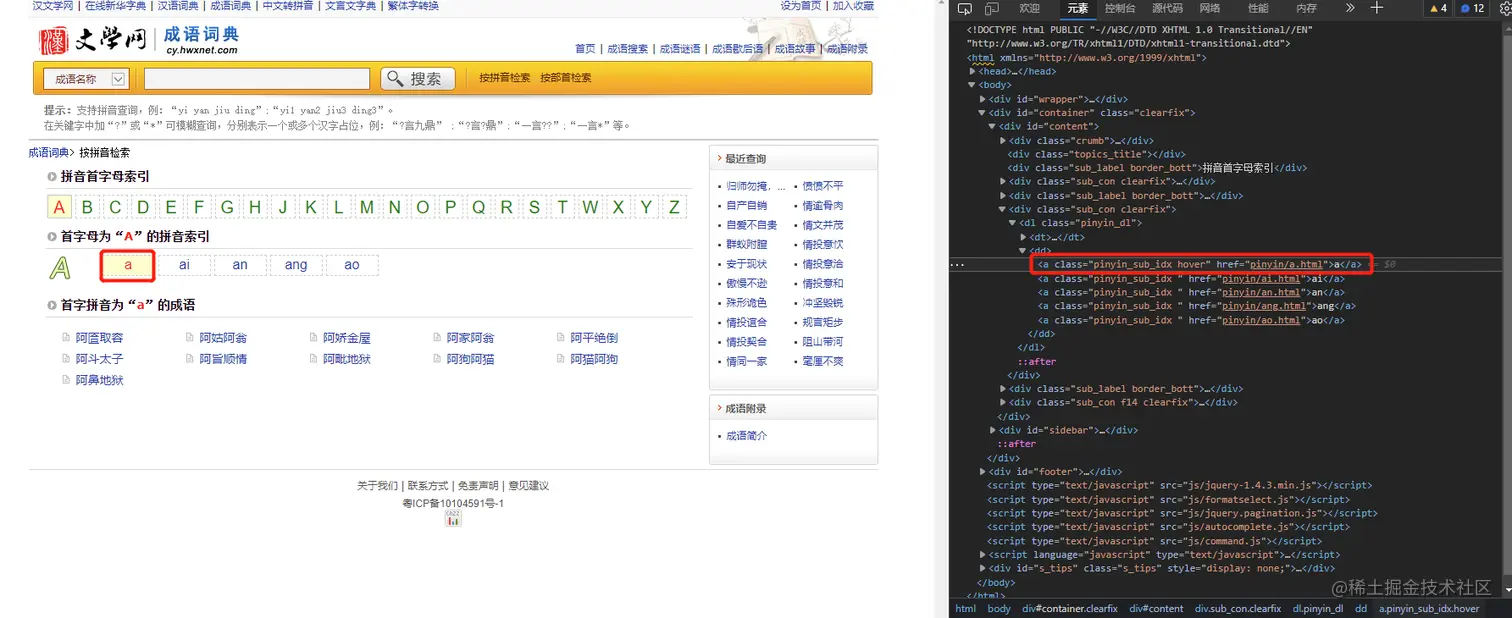Open the site logo 文学网
The height and width of the screenshot is (618, 1512).
click(93, 40)
